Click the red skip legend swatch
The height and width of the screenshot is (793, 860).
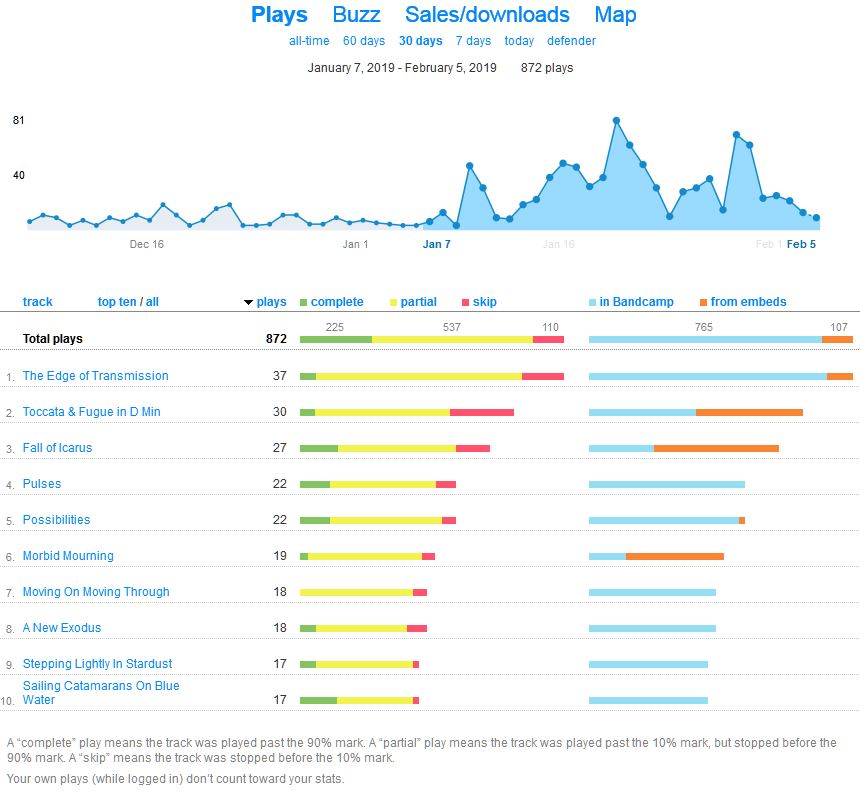point(465,302)
